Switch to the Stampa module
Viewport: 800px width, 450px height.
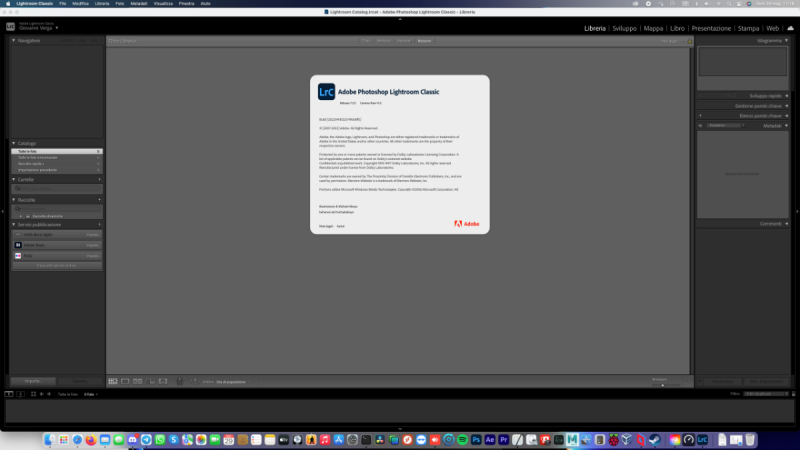[748, 29]
